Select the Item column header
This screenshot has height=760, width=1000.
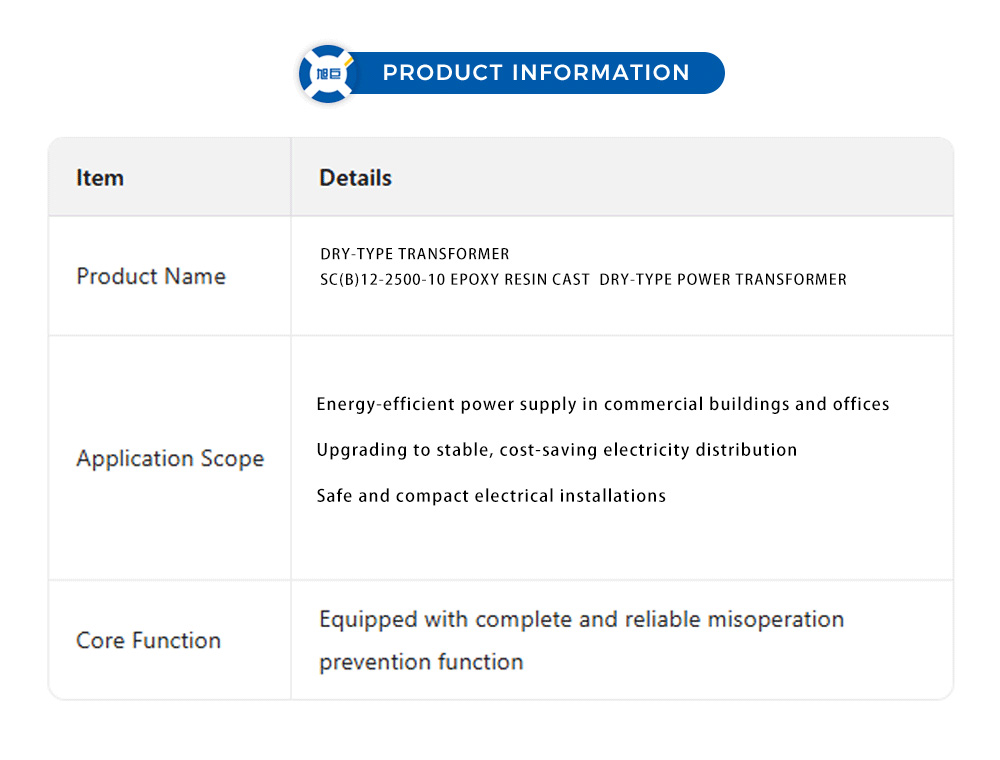coord(100,178)
